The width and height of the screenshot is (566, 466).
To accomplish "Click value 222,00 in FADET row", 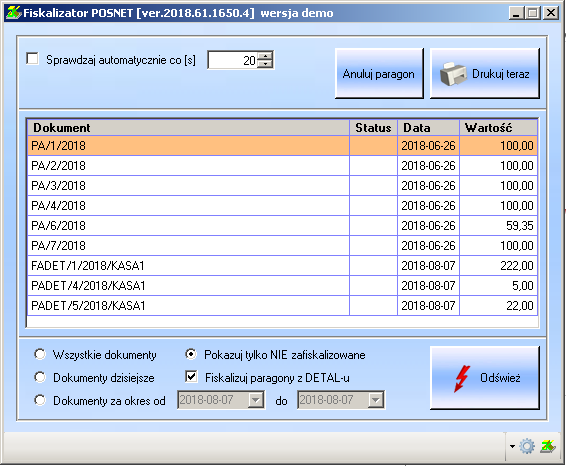I will (517, 266).
